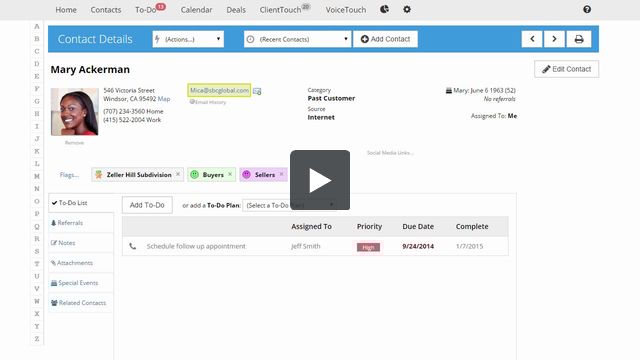
Task: Jump to contacts under letter M
Action: point(37,176)
